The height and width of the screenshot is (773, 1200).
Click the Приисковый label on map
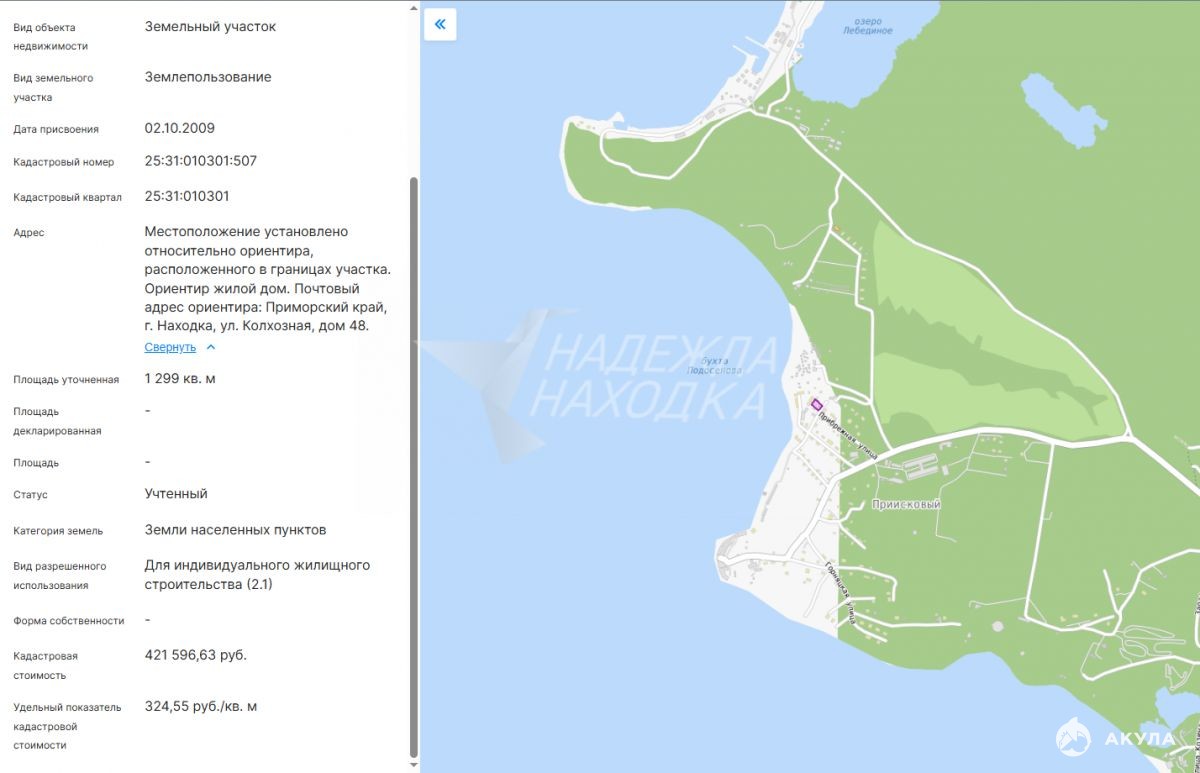point(906,505)
